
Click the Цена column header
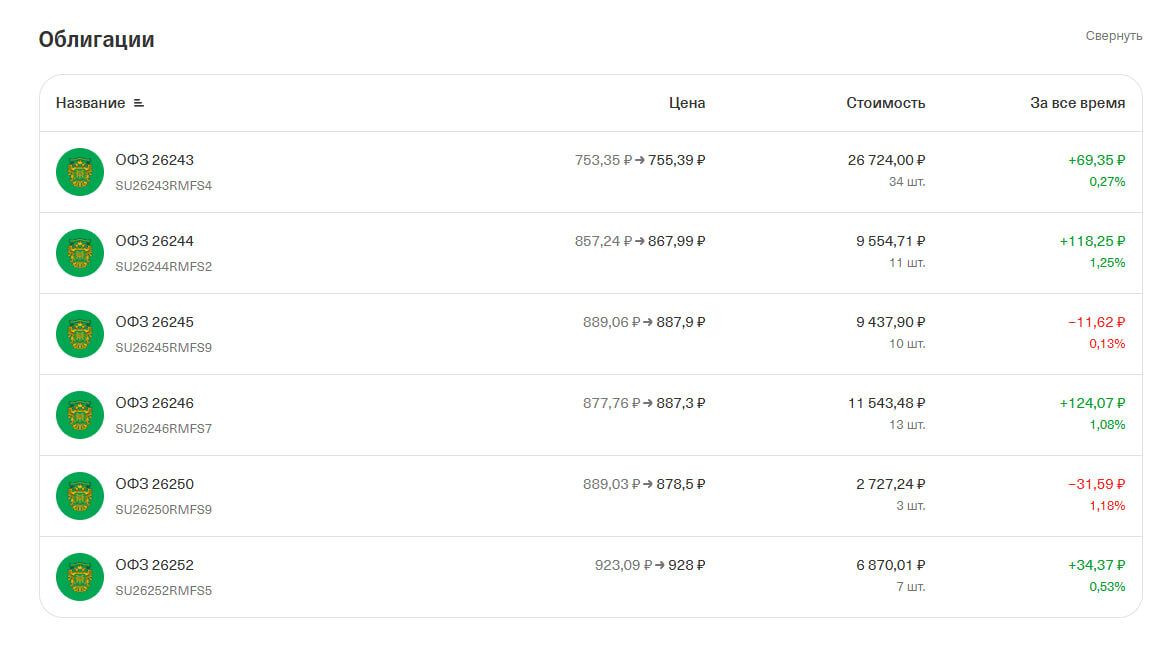(687, 103)
